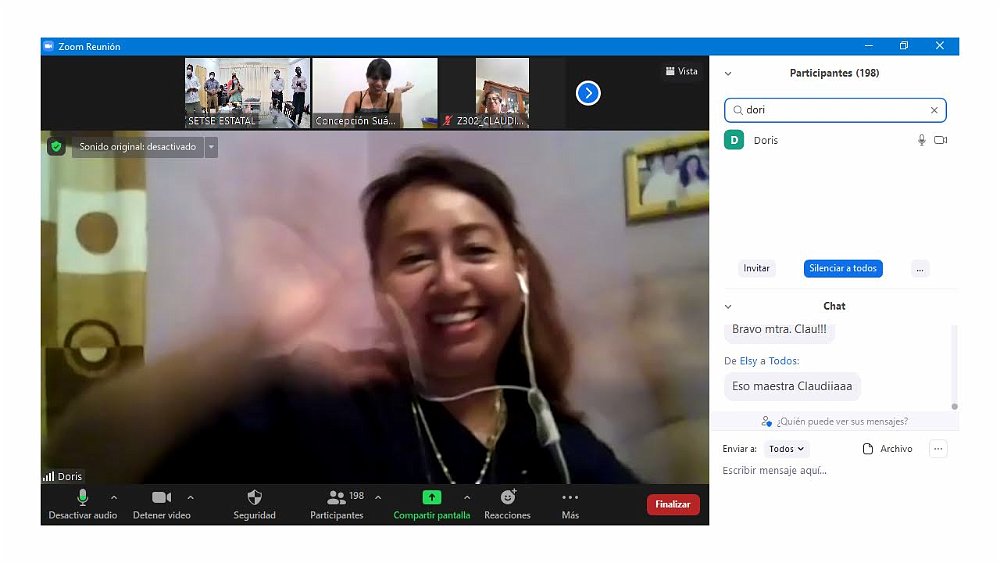Stop camera with Detener video
The image size is (1000, 563).
pyautogui.click(x=161, y=497)
